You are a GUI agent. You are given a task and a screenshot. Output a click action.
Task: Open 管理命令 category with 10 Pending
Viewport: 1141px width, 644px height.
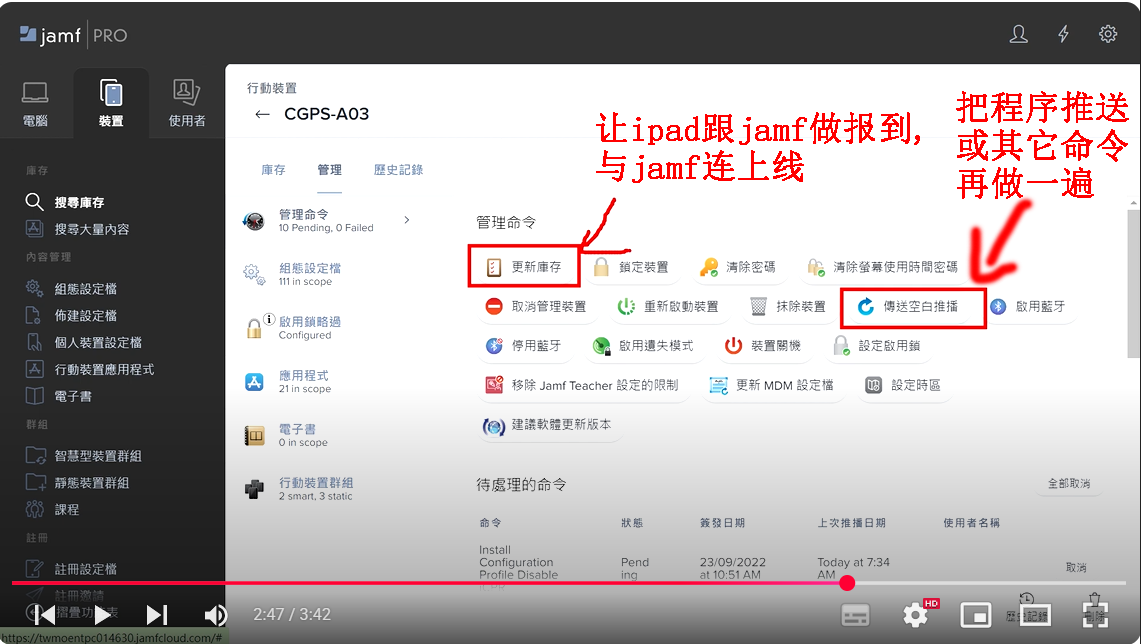[x=327, y=220]
